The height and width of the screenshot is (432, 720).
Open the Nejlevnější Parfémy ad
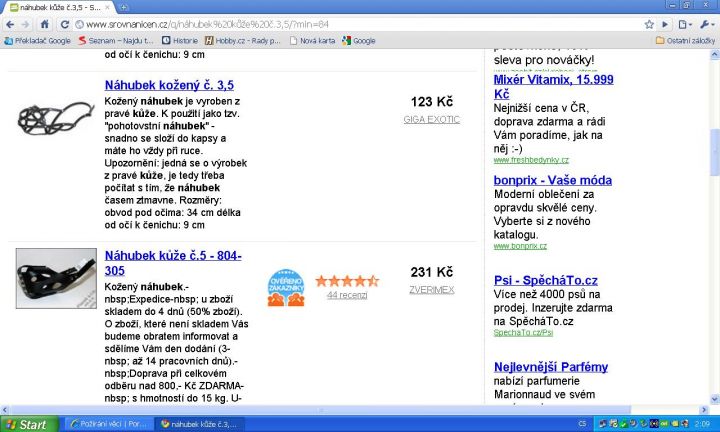[x=551, y=367]
